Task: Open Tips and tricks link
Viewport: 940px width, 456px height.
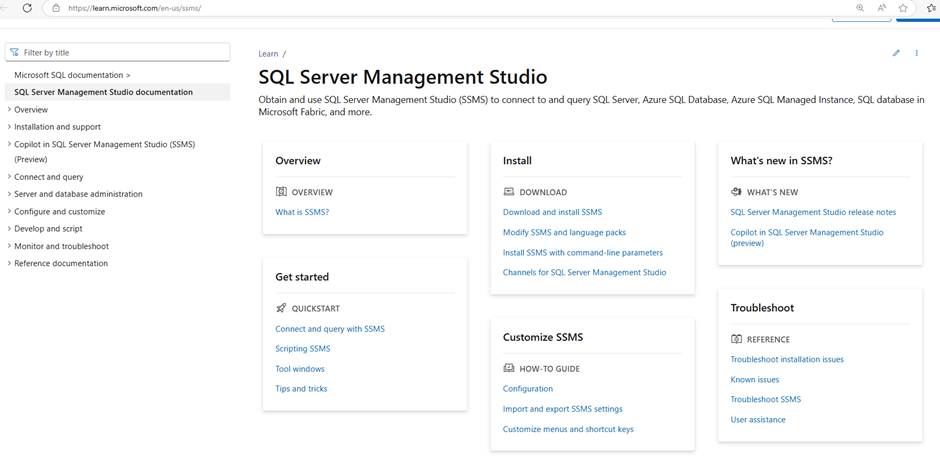Action: [x=301, y=388]
